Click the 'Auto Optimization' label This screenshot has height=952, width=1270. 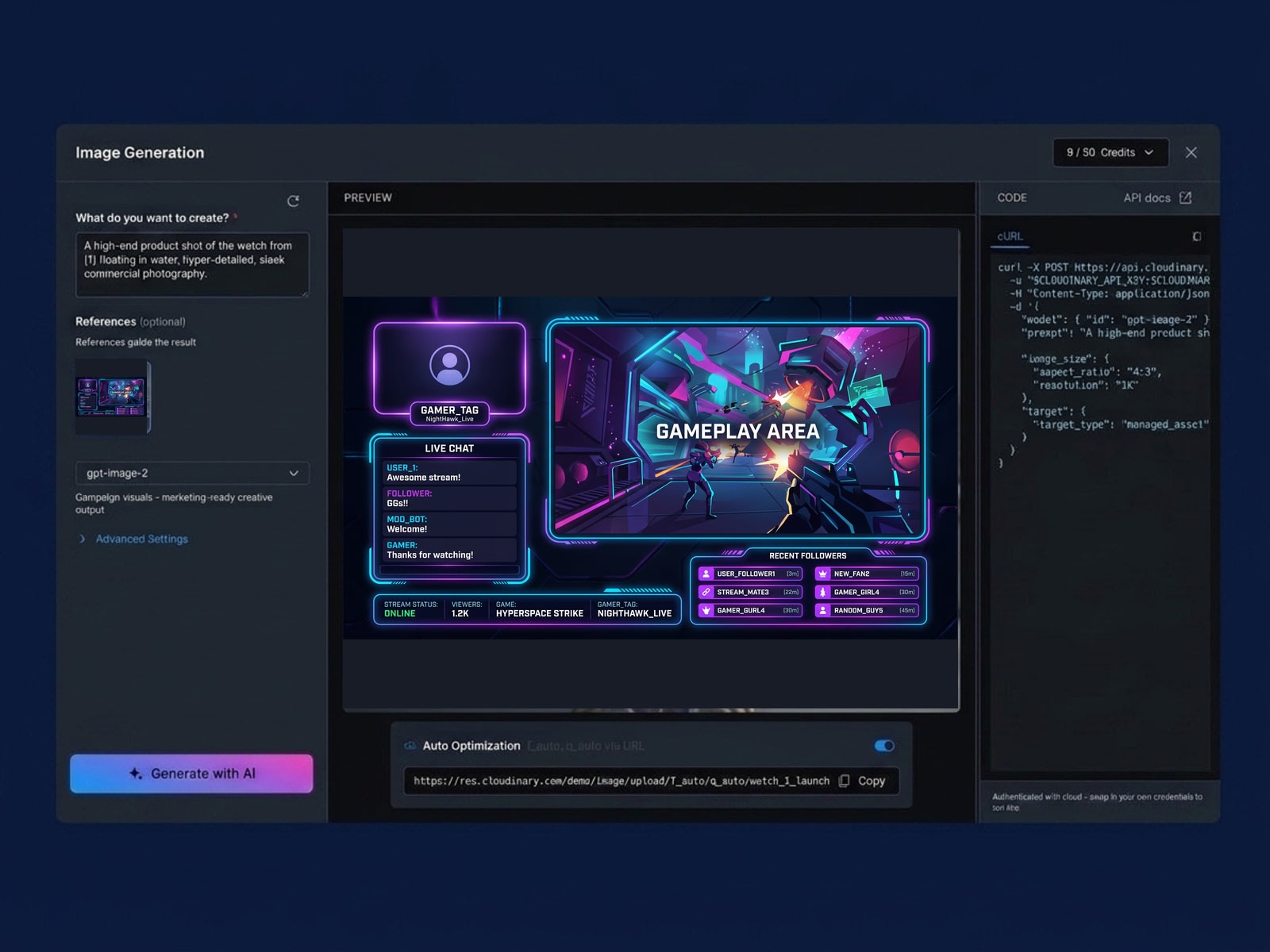[x=471, y=746]
